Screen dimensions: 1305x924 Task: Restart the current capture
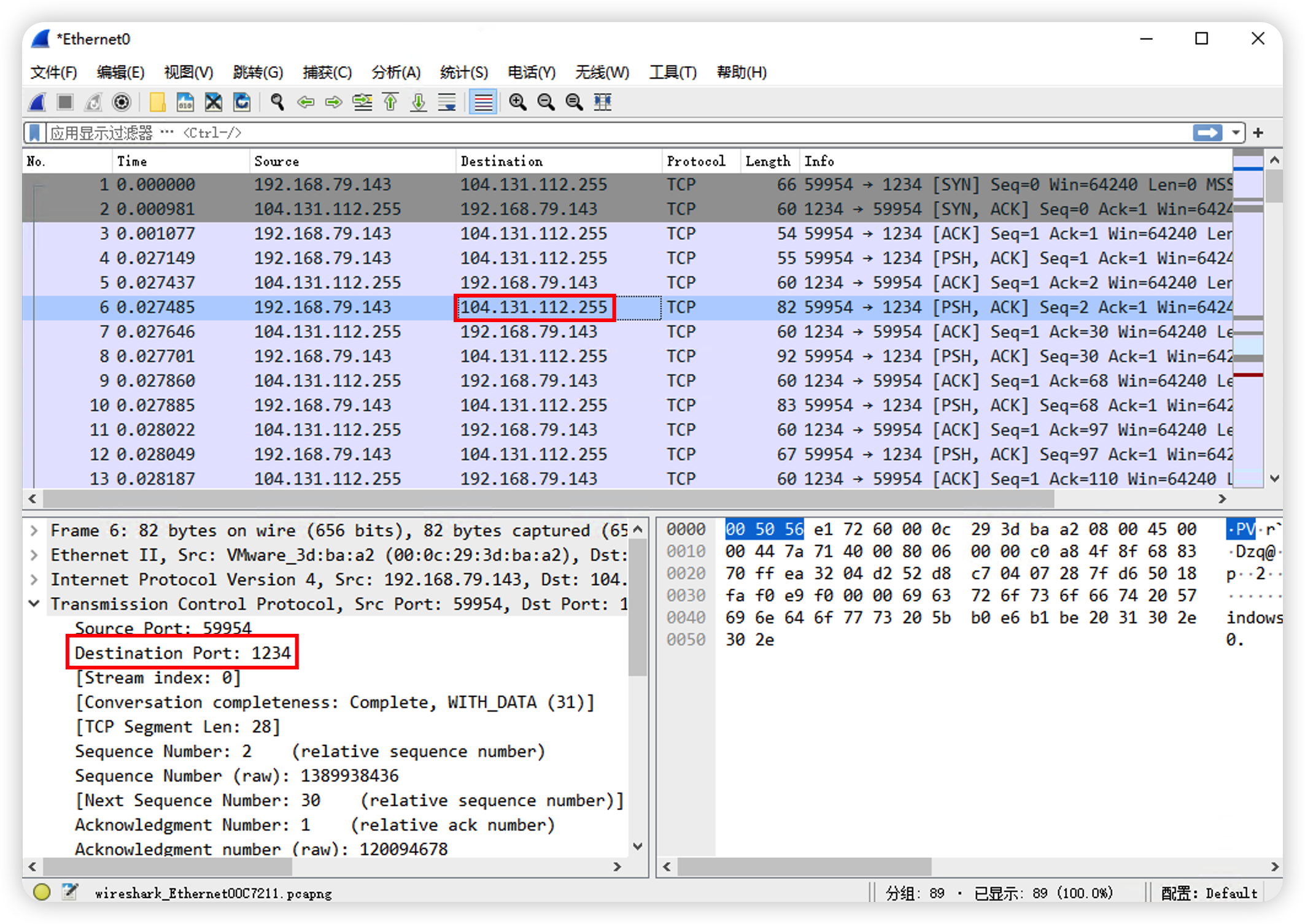(x=93, y=102)
